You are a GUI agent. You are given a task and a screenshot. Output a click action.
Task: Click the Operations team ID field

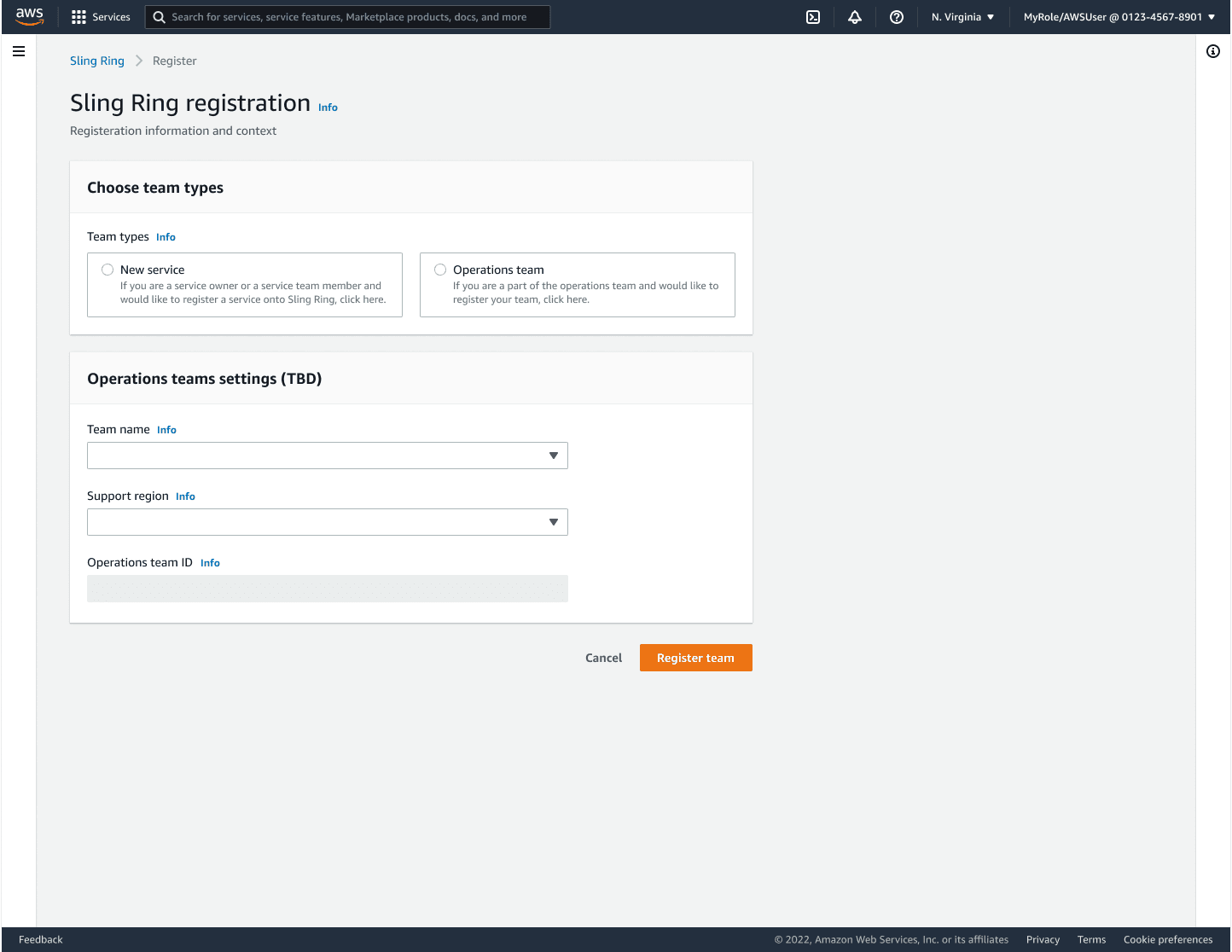[x=328, y=589]
